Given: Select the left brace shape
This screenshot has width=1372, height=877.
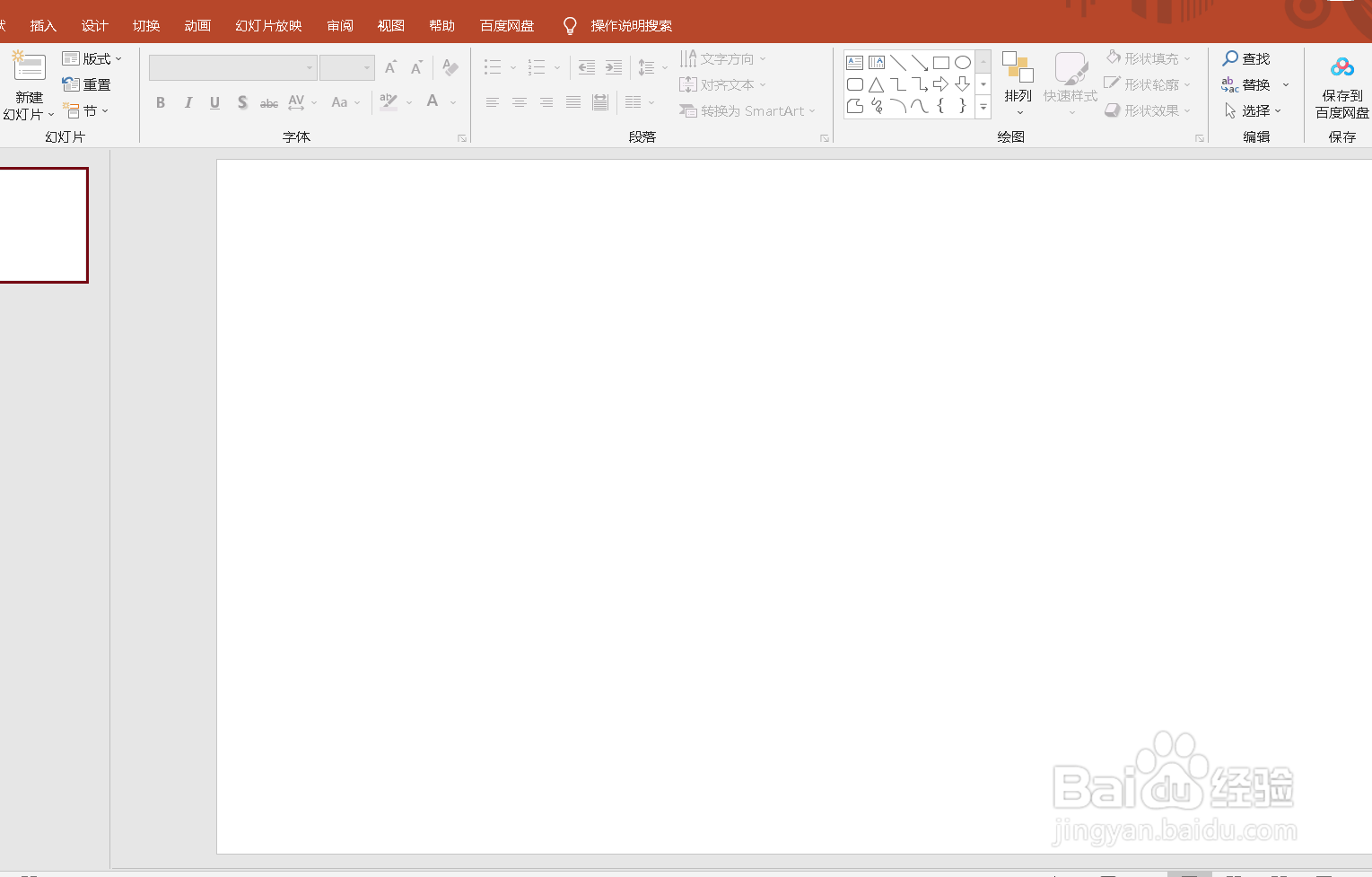Looking at the screenshot, I should 941,106.
